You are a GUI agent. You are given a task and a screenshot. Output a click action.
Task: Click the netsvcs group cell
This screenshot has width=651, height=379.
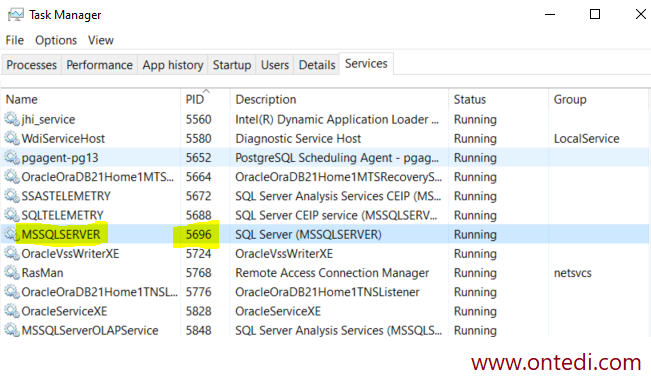pos(573,273)
